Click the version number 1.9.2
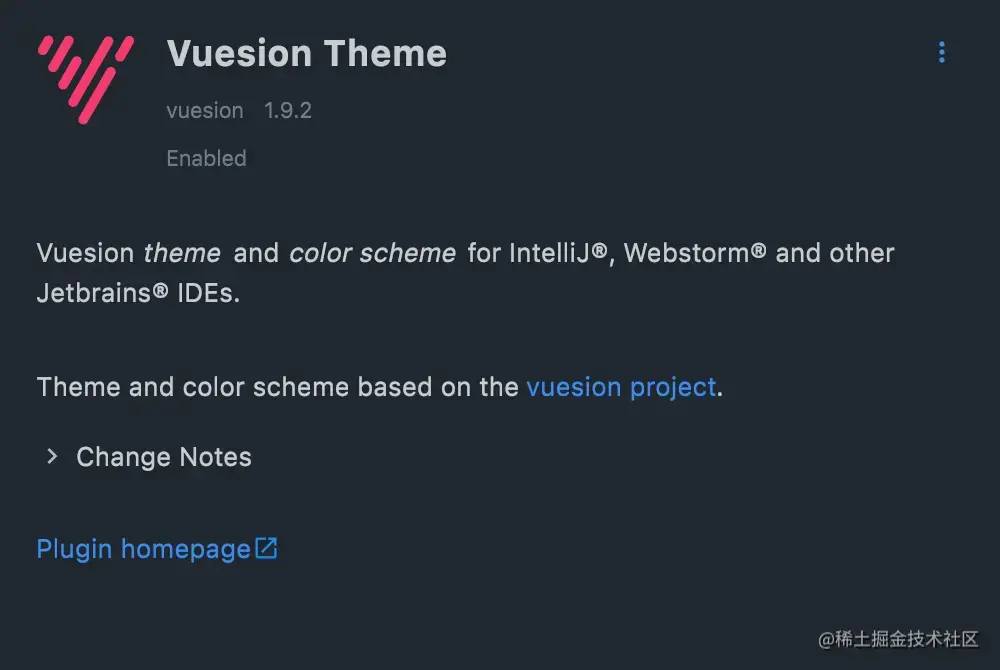Image resolution: width=1000 pixels, height=670 pixels. pyautogui.click(x=288, y=111)
